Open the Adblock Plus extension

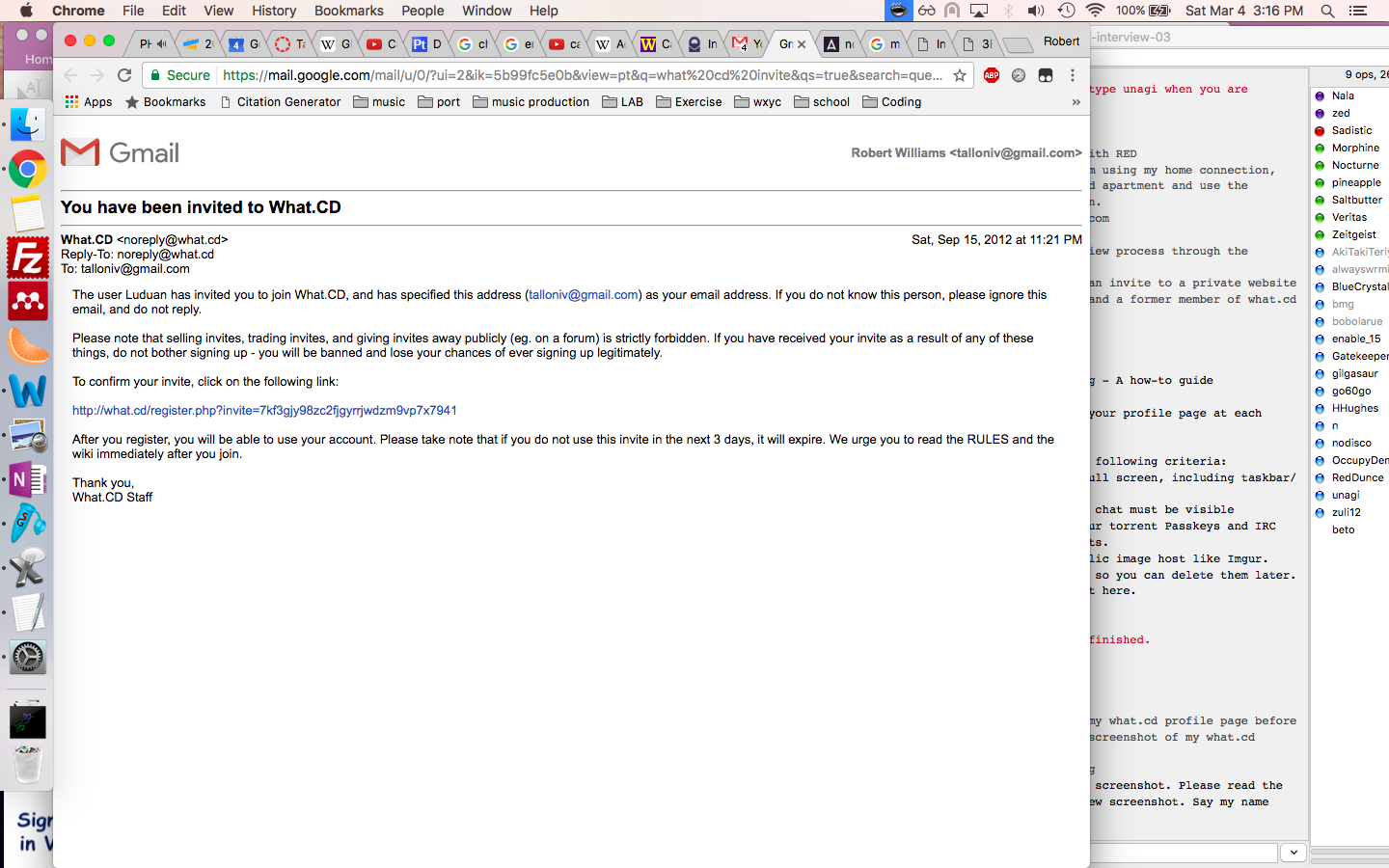(x=991, y=75)
